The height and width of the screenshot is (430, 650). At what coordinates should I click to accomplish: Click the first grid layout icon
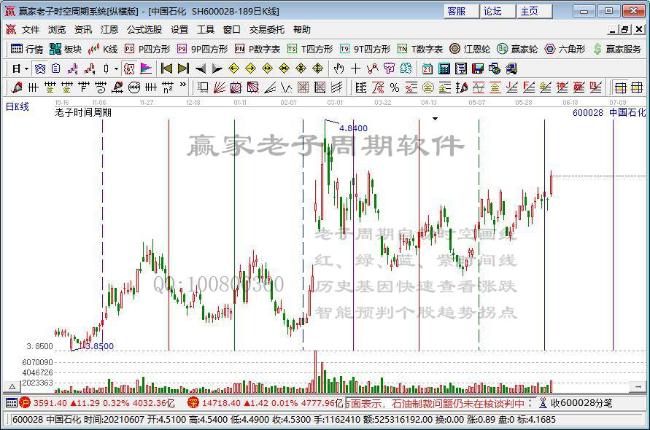tap(621, 87)
